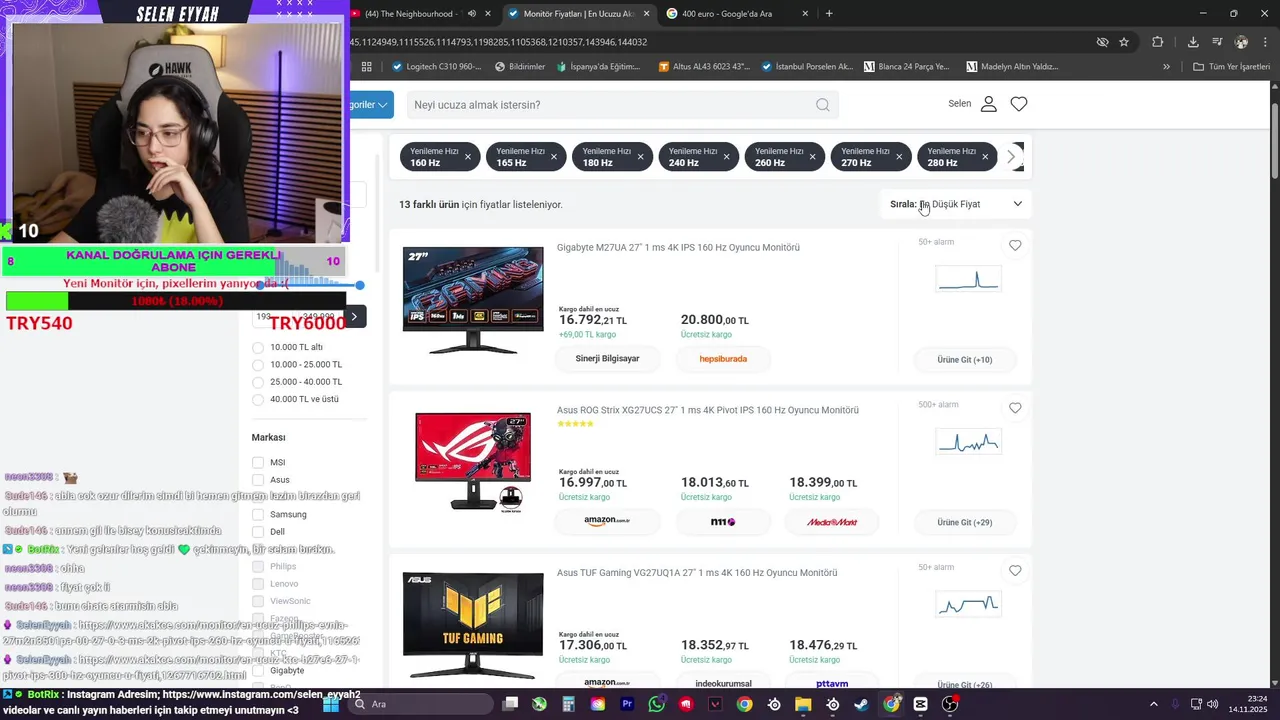Viewport: 1280px width, 720px height.
Task: Open the Chrome profile avatar
Action: click(x=1241, y=42)
